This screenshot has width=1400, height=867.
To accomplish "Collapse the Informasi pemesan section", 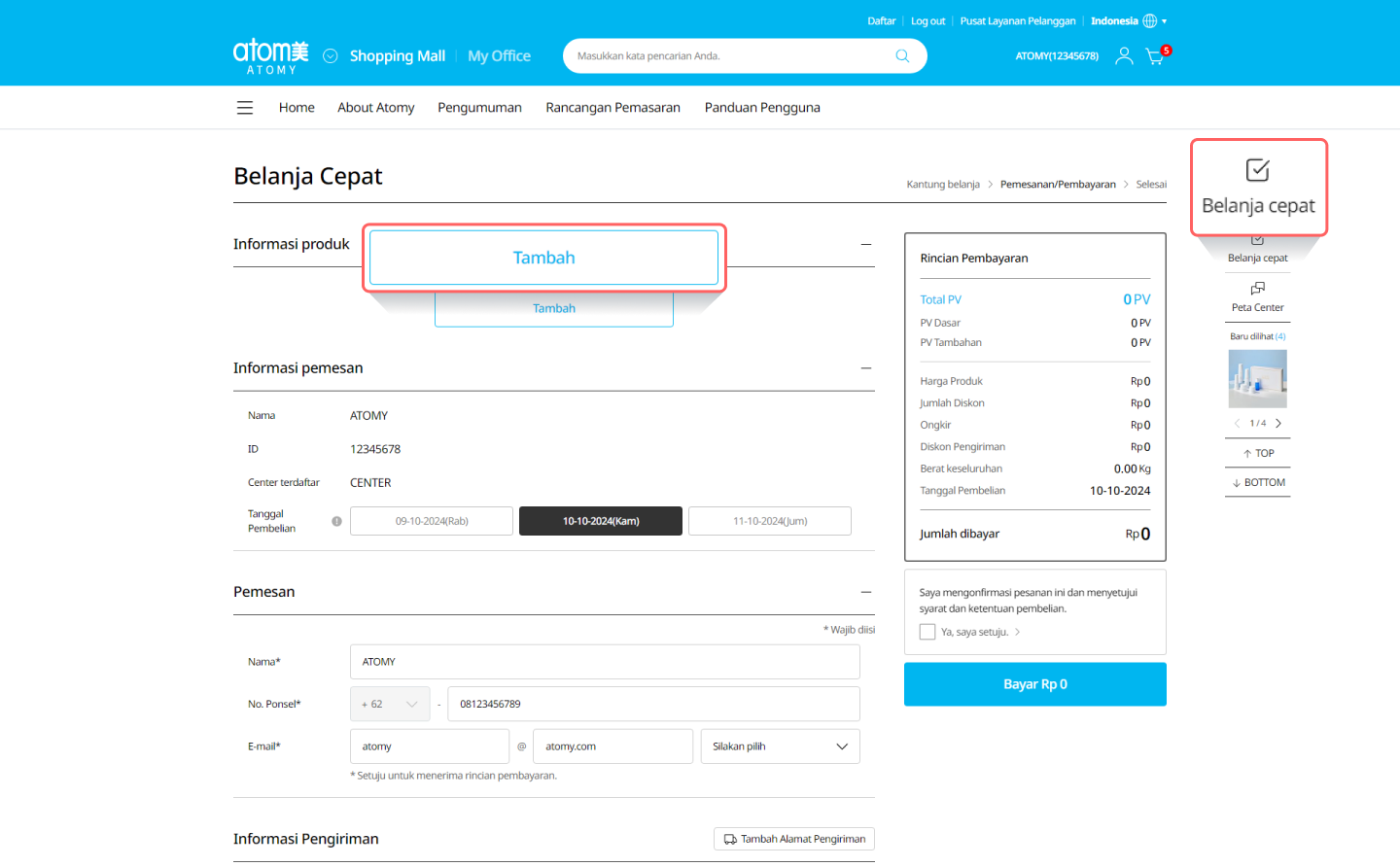I will click(x=865, y=368).
